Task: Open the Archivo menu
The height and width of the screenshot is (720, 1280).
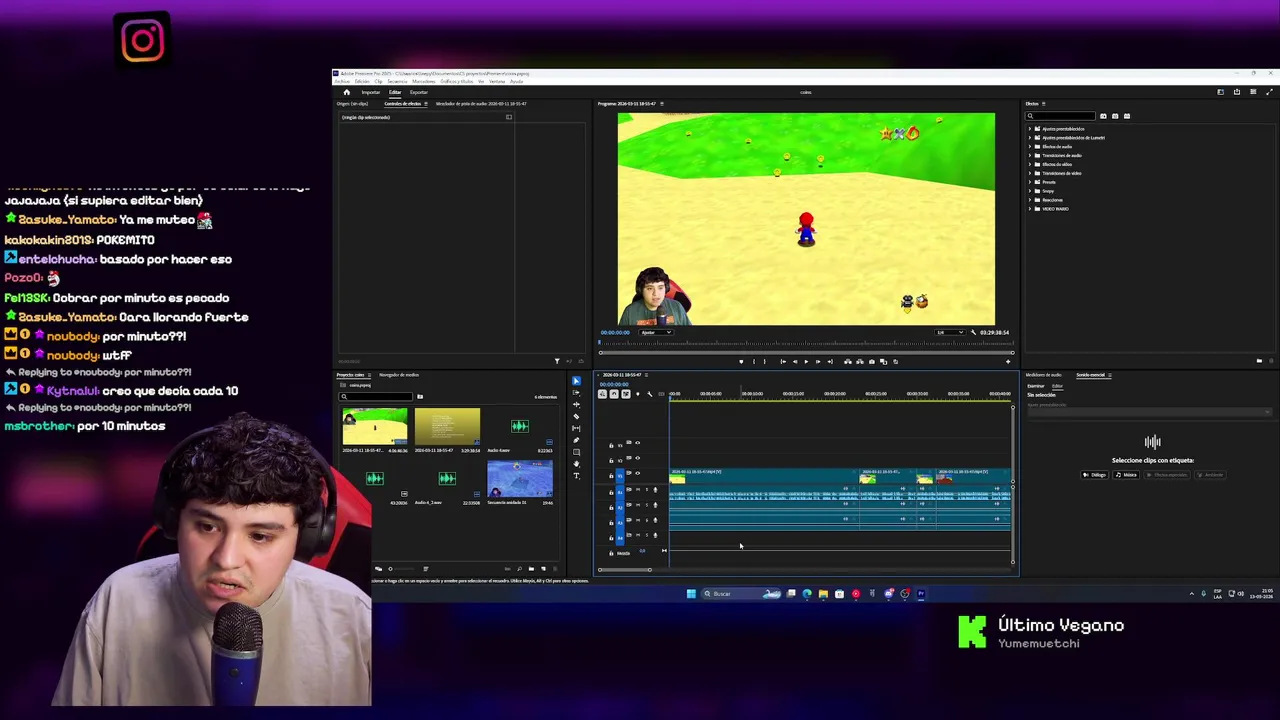Action: 342,81
